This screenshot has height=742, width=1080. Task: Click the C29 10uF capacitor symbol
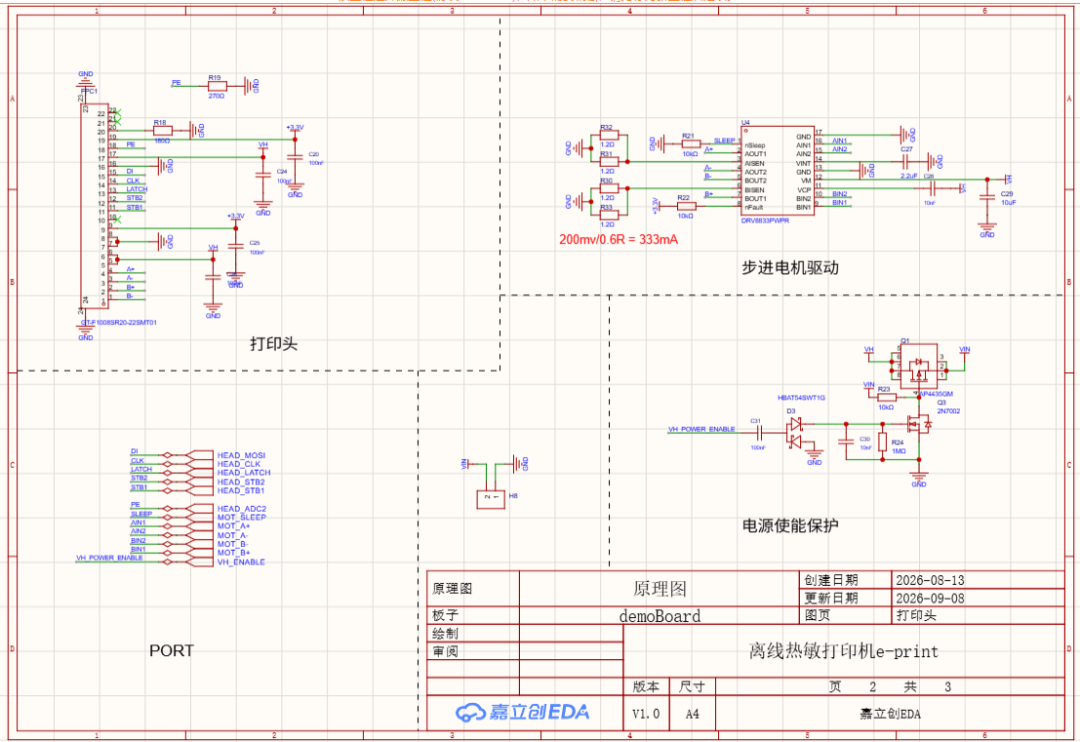point(987,198)
